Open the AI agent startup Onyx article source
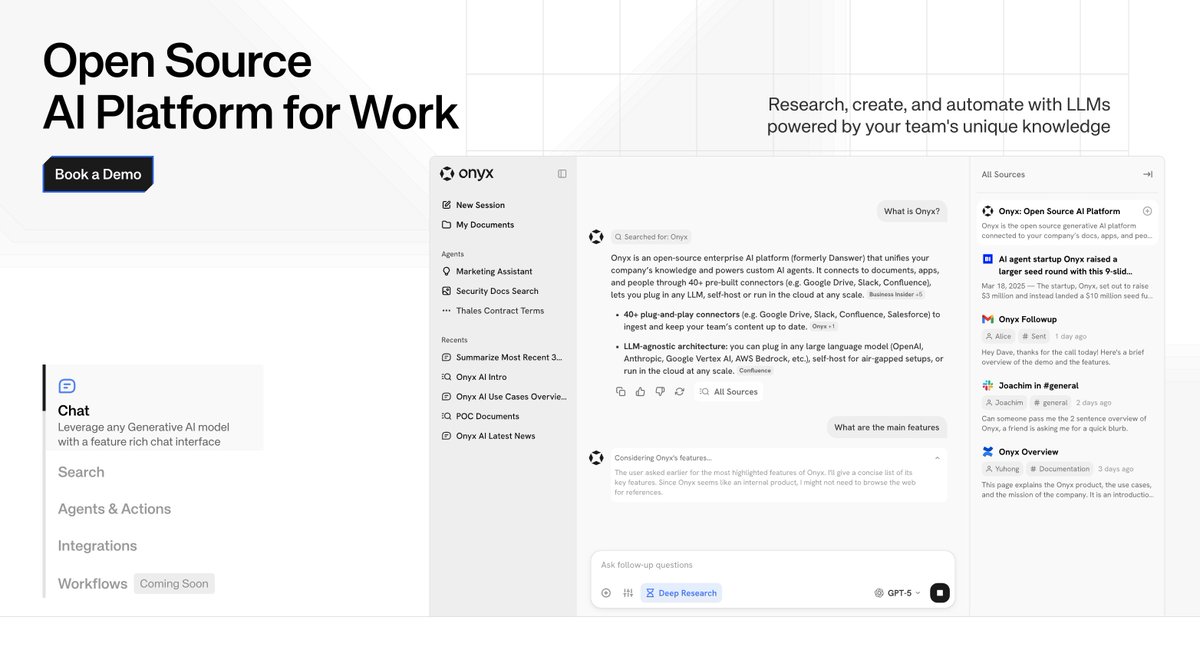Screen dimensions: 1200x650 pos(1067,277)
